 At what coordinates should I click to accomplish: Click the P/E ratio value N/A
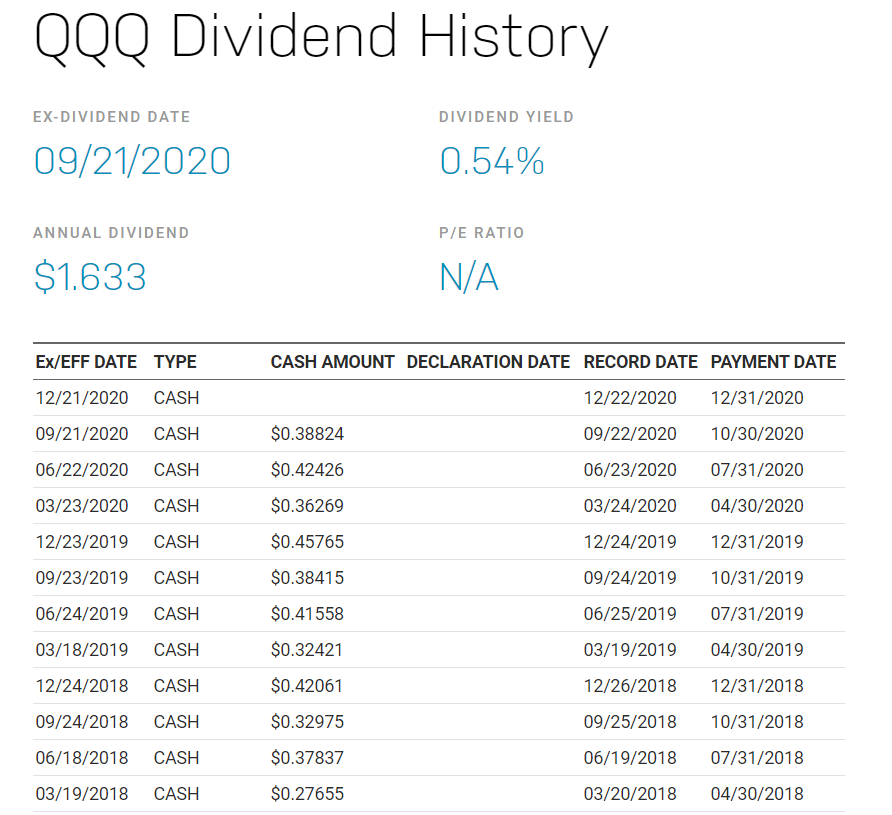pos(469,277)
